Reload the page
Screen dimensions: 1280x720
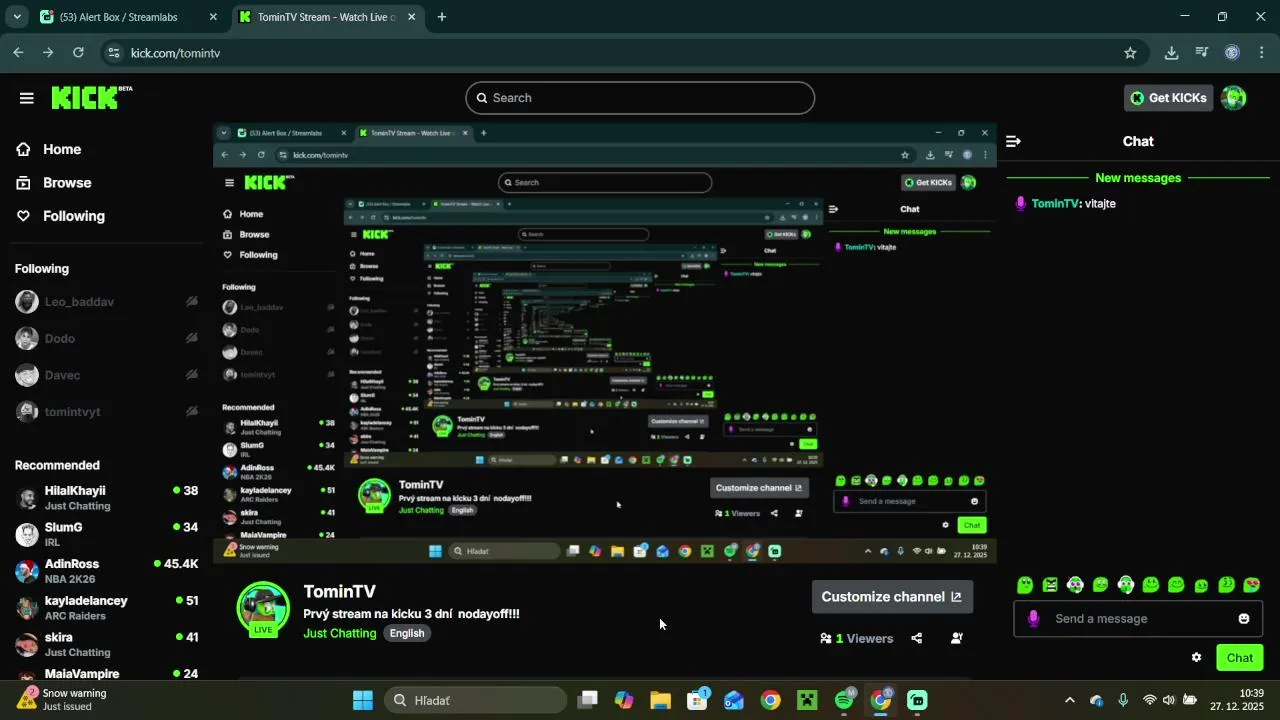click(x=78, y=53)
